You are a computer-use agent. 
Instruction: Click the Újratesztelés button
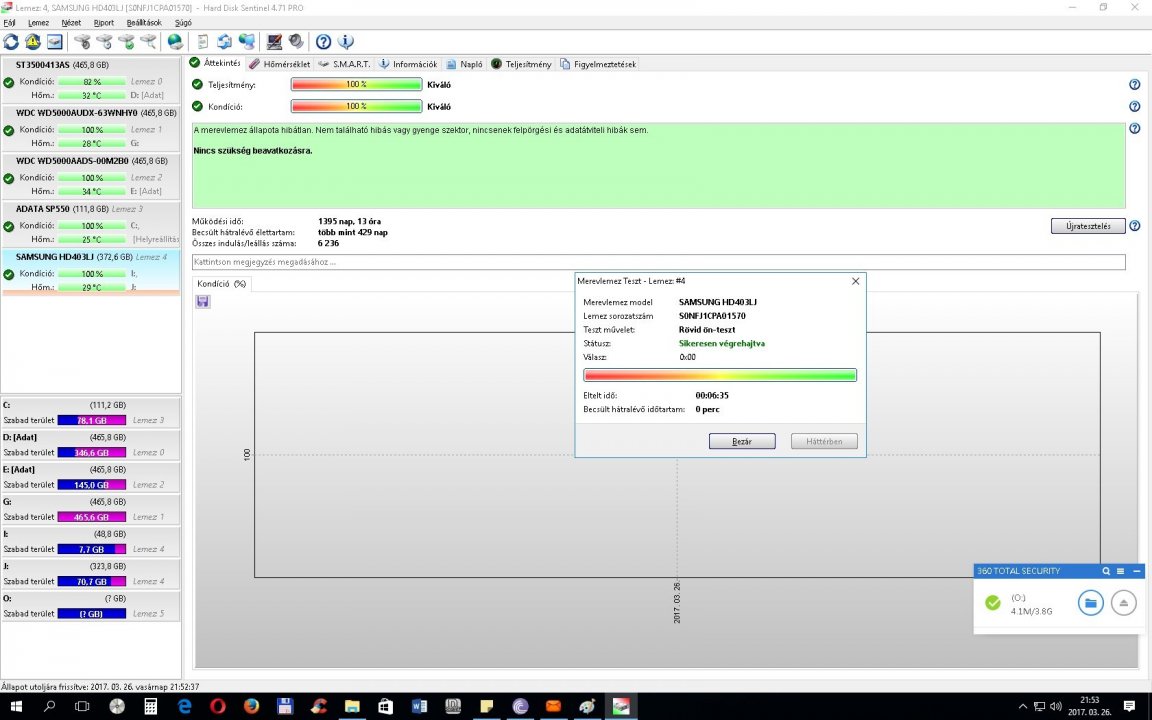coord(1088,226)
